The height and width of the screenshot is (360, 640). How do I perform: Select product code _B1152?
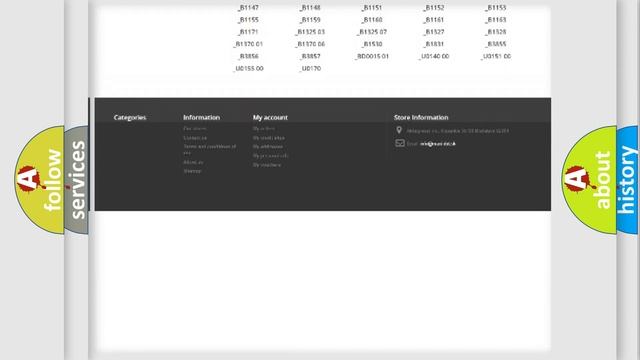433,7
